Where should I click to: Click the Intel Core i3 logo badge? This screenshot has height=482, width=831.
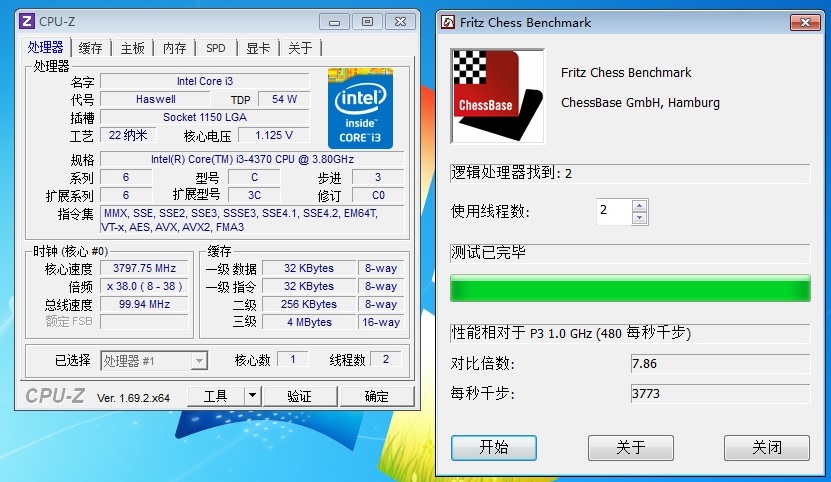(x=360, y=108)
